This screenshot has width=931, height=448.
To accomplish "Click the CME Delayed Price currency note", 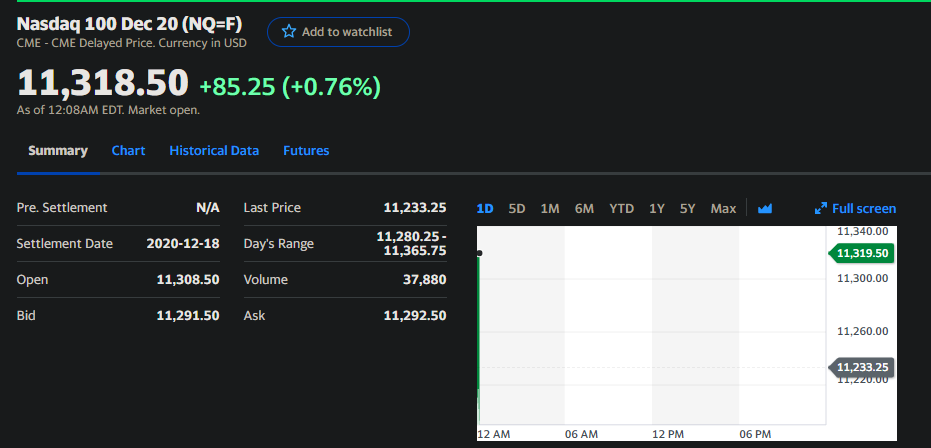I will 132,43.
